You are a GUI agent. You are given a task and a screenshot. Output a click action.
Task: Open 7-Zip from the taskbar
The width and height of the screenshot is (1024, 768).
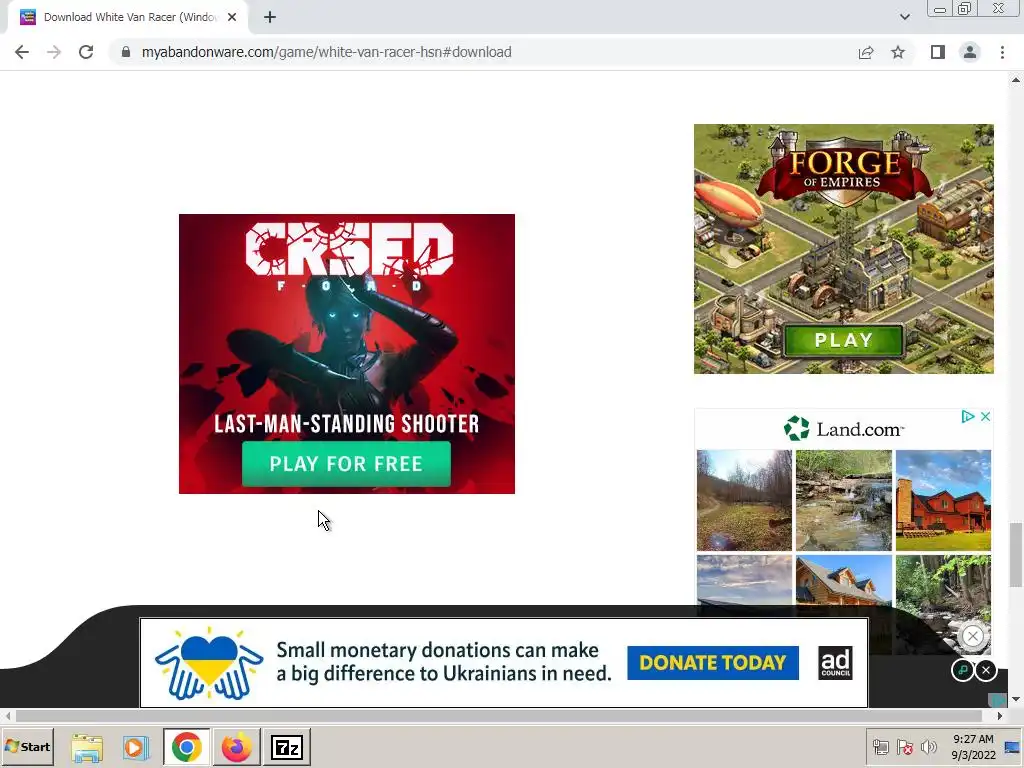click(x=287, y=747)
